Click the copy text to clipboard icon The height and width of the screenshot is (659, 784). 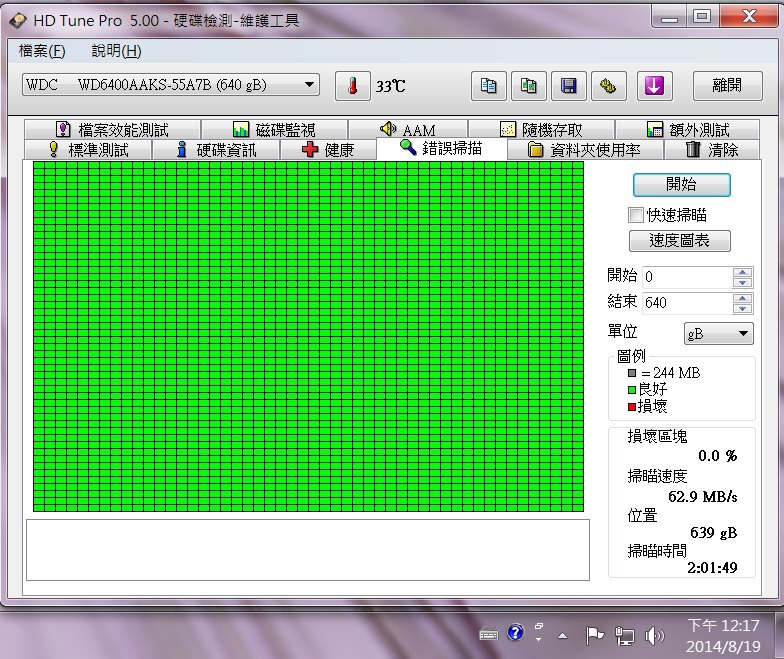pos(488,86)
